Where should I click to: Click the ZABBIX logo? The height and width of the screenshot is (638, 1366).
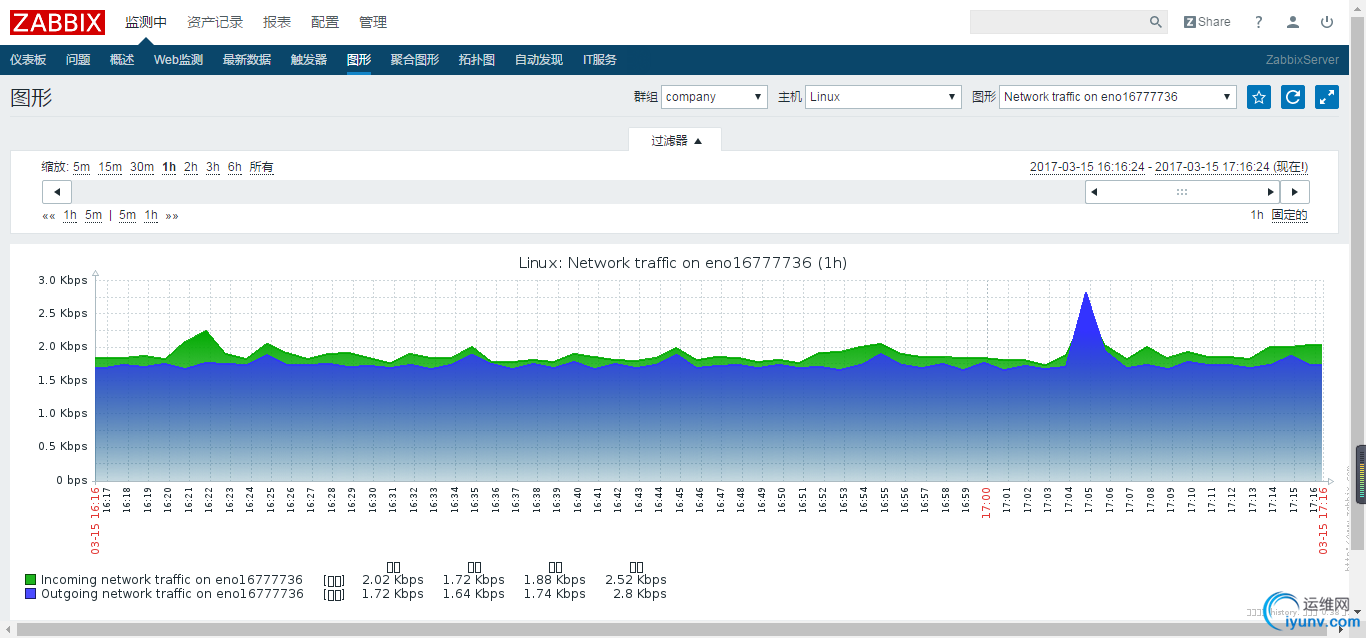point(58,22)
